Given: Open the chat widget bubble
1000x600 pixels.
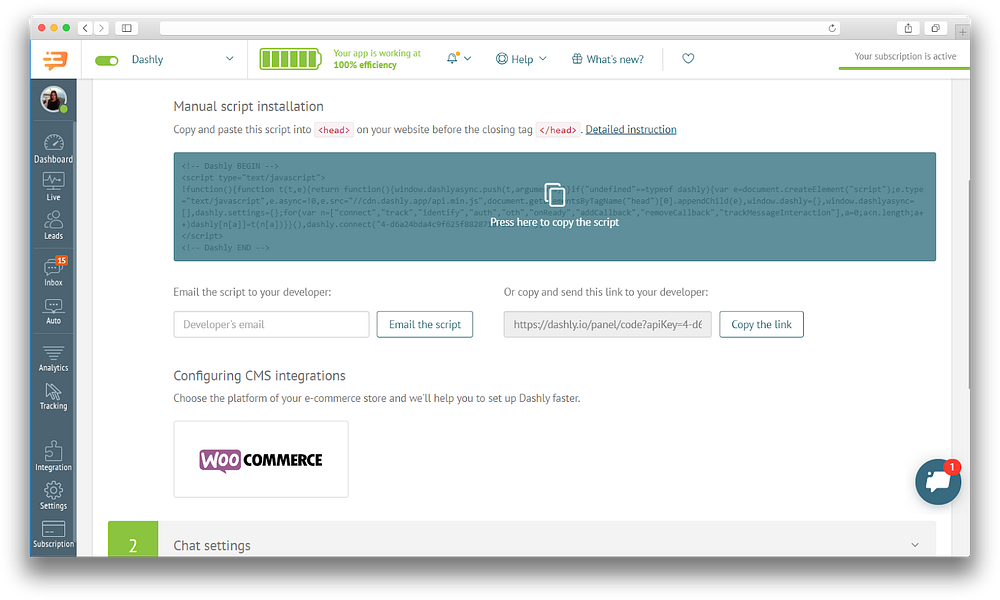Looking at the screenshot, I should 938,482.
